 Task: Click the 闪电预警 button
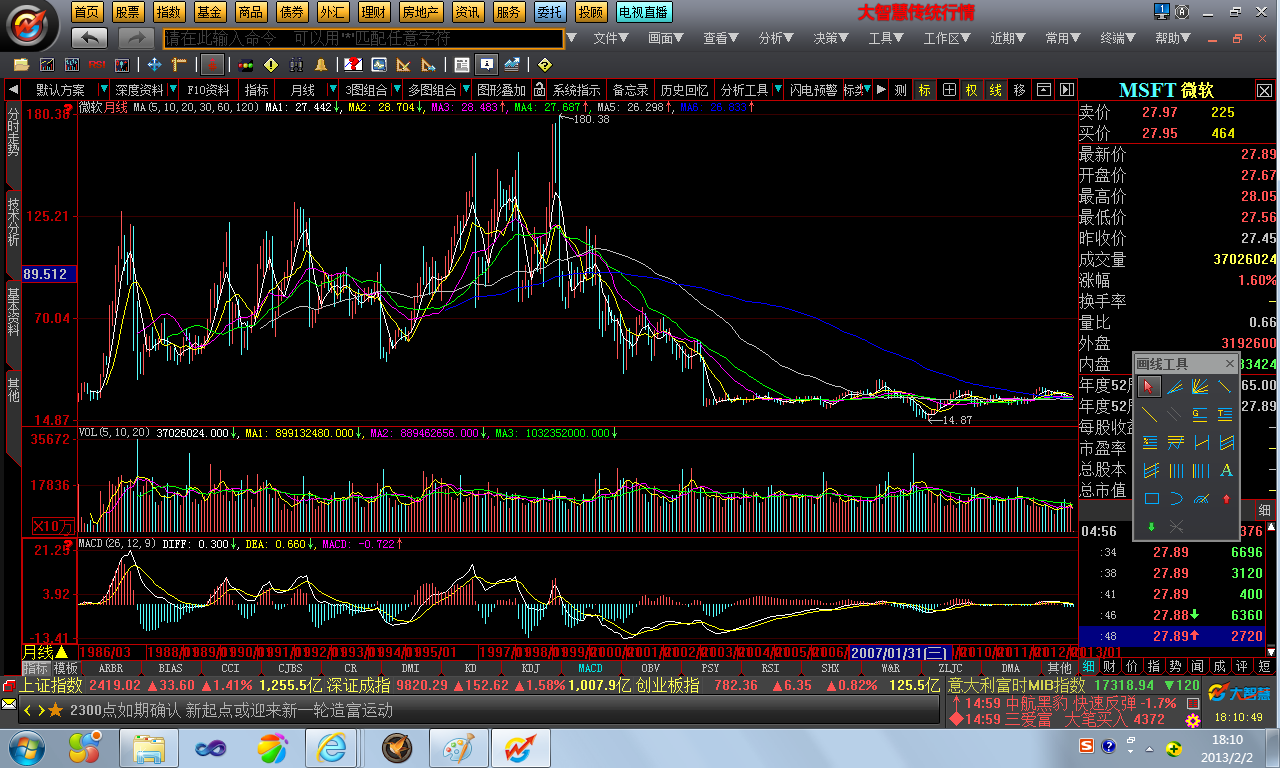click(813, 90)
